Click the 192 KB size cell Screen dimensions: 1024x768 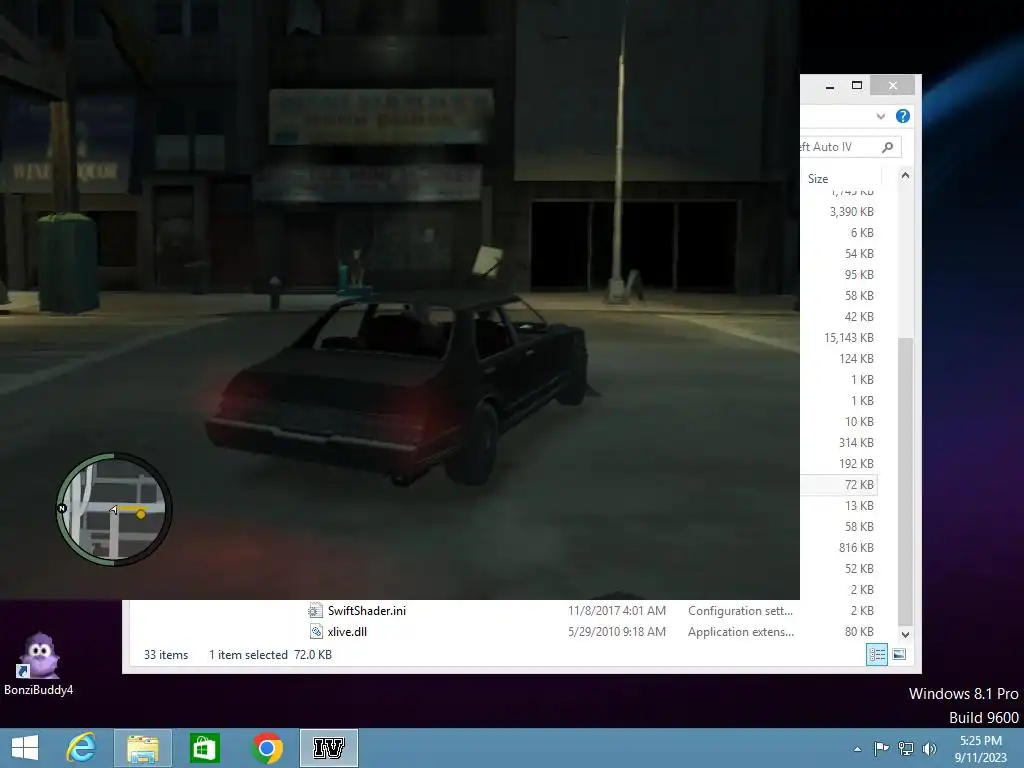pos(856,464)
